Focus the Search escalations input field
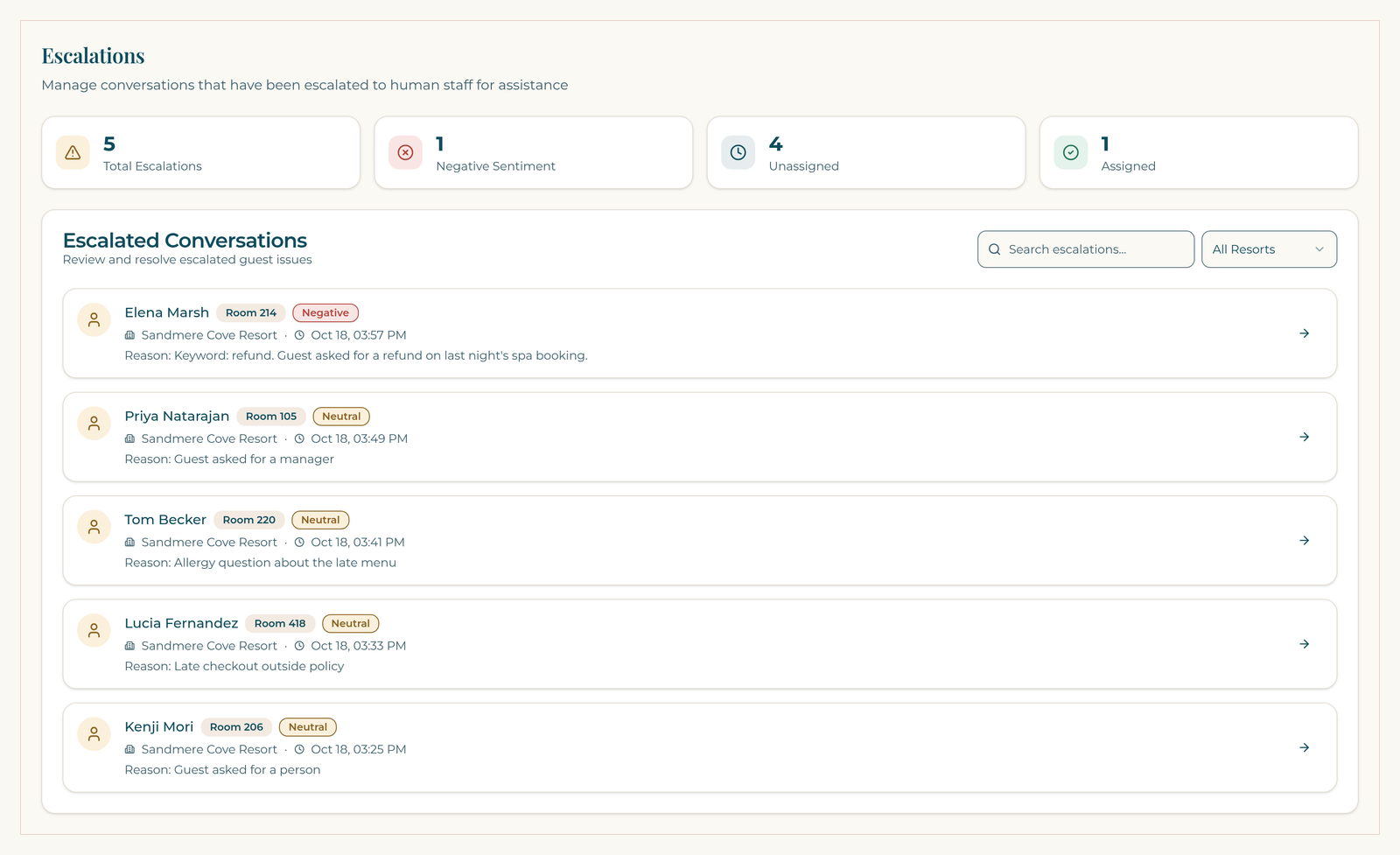This screenshot has height=855, width=1400. tap(1086, 249)
